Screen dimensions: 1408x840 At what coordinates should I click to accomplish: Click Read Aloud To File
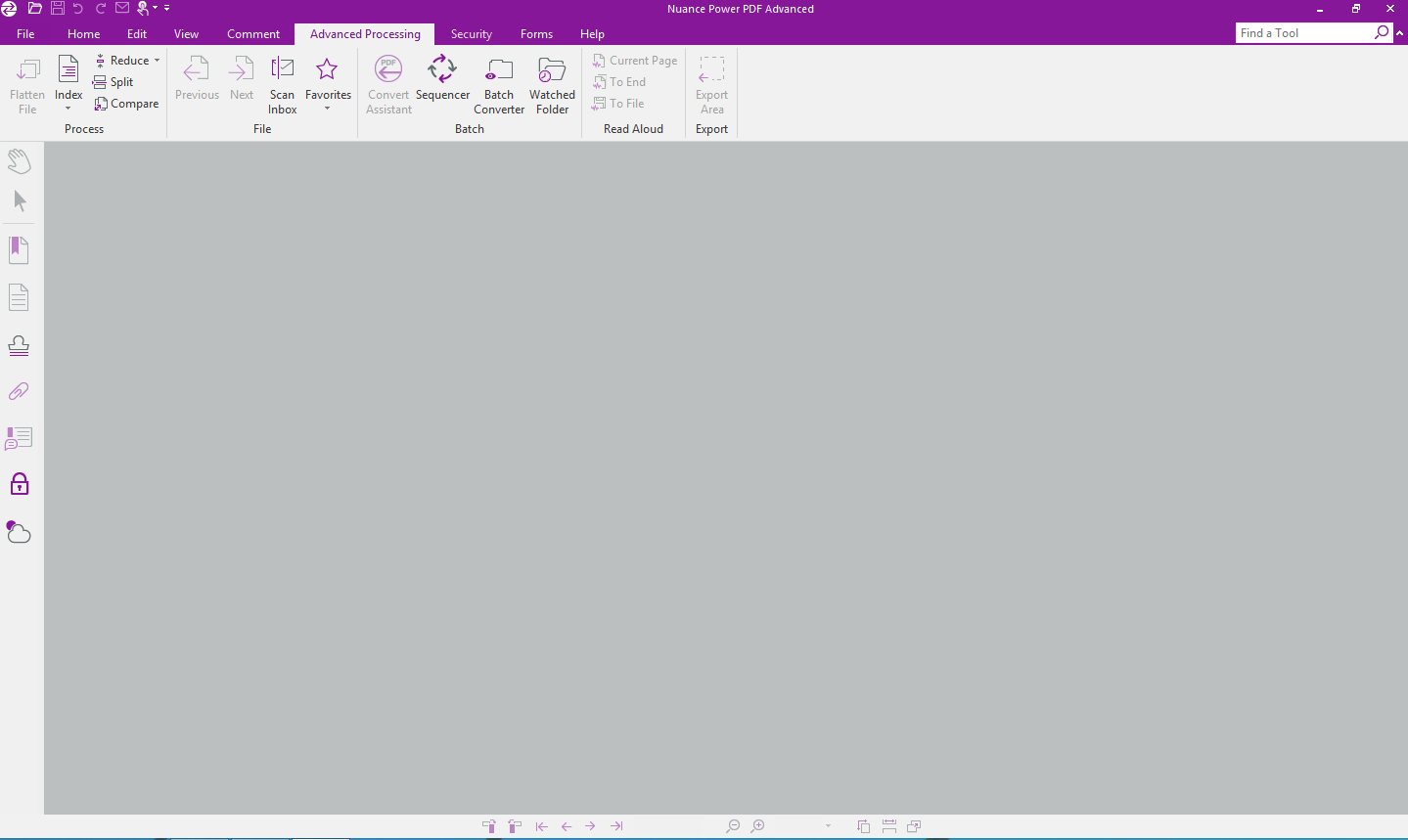618,104
